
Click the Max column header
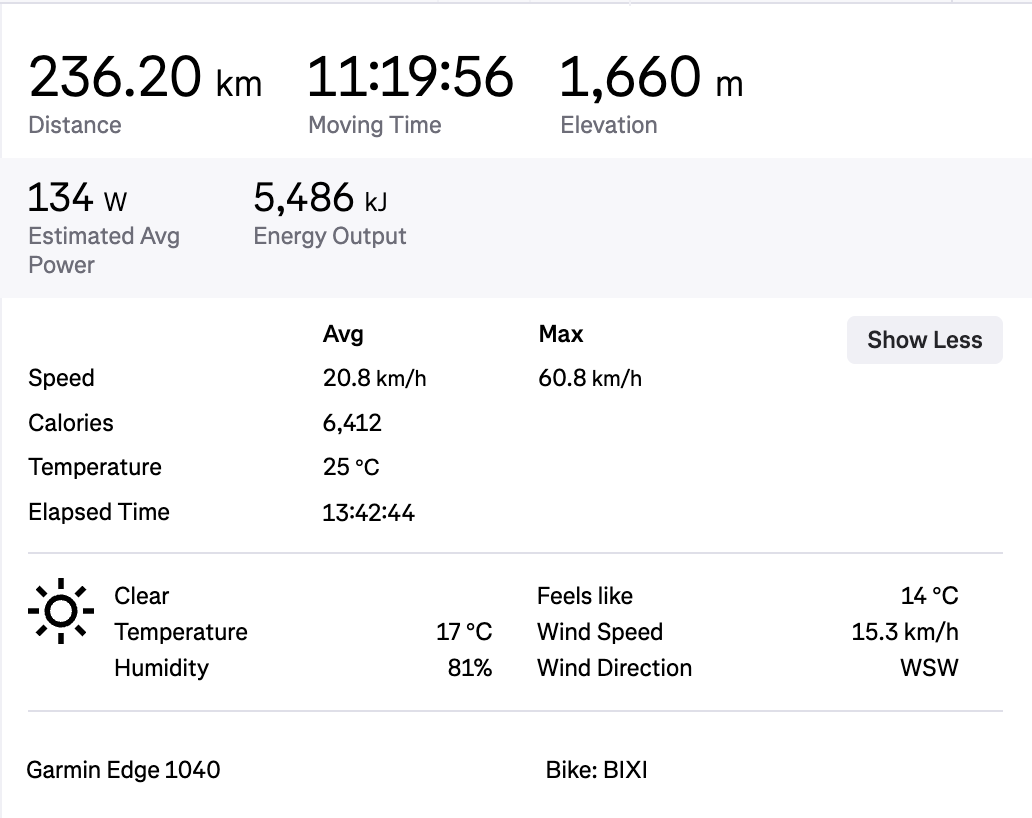coord(561,334)
